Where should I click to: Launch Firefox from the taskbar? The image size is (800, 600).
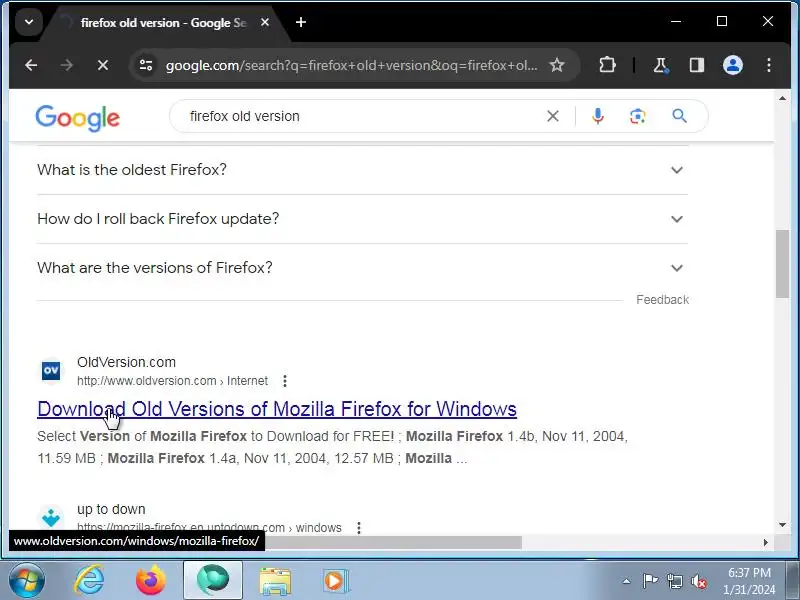pos(151,581)
